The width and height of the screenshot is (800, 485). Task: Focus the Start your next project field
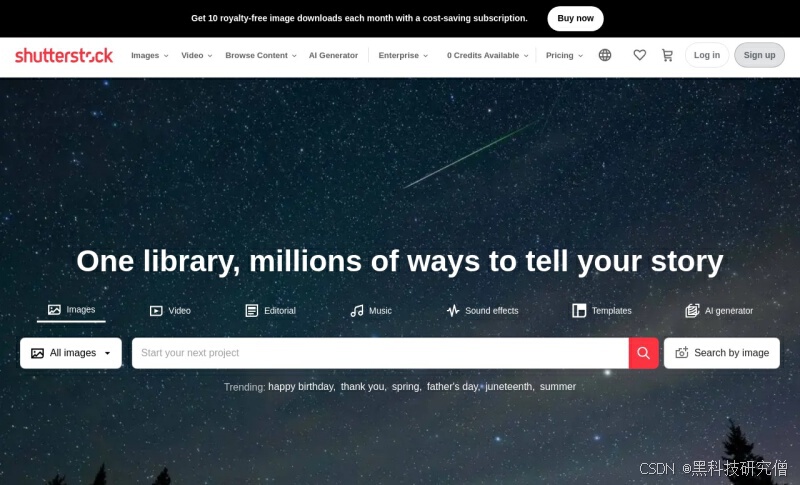coord(380,353)
